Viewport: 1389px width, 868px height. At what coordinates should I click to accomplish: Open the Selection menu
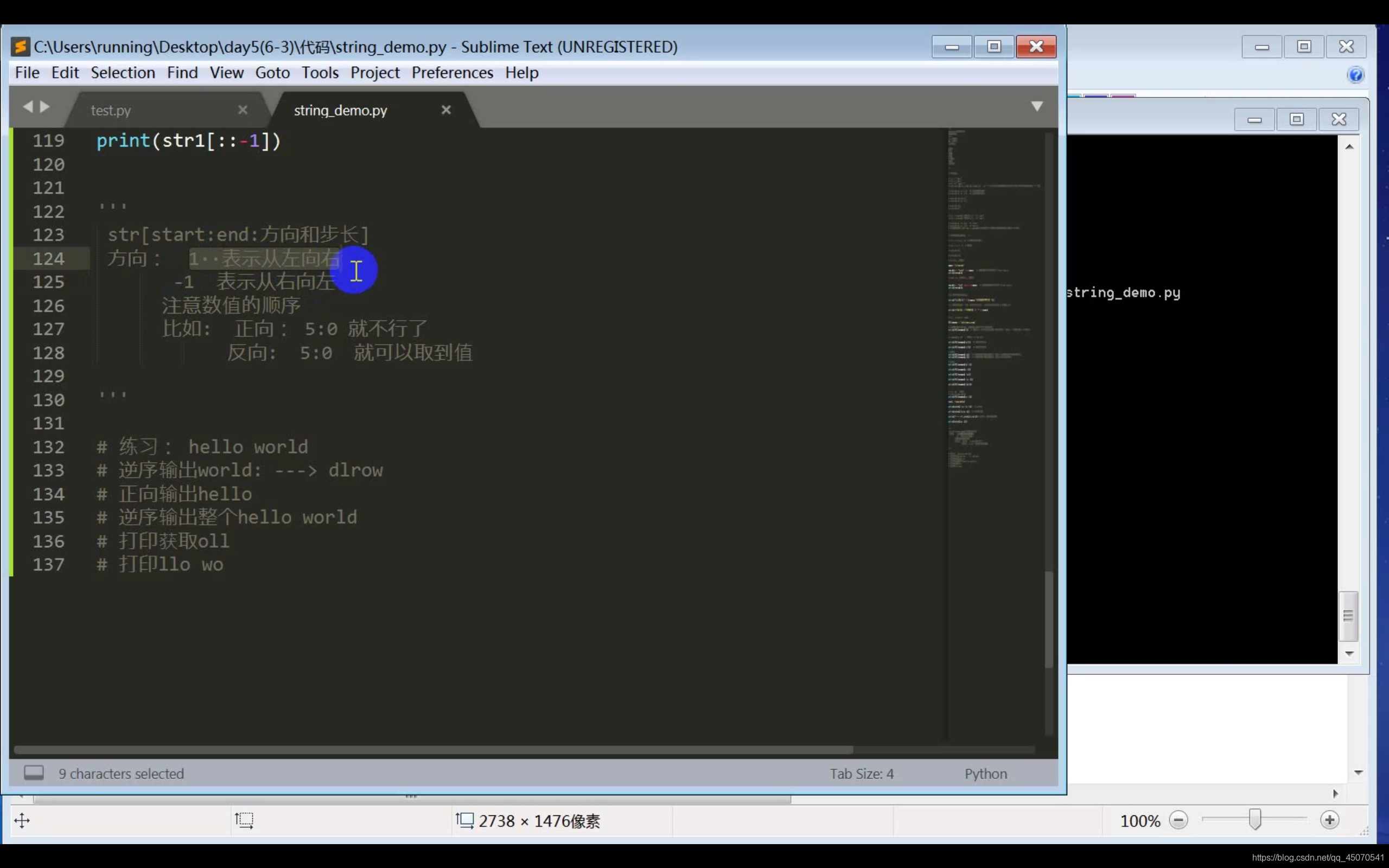click(x=123, y=73)
